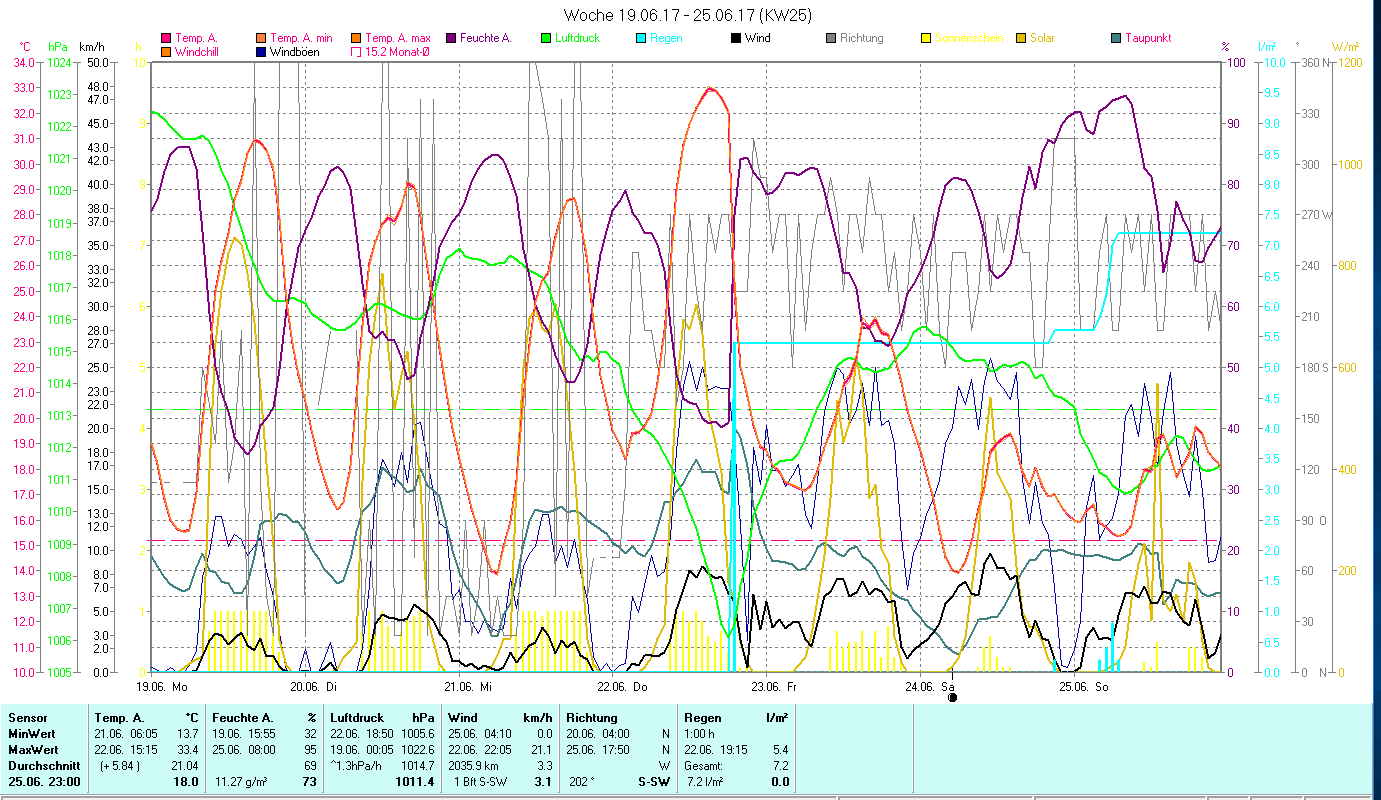
Task: Select the '22.06. Do' date axis label
Action: pyautogui.click(x=622, y=687)
